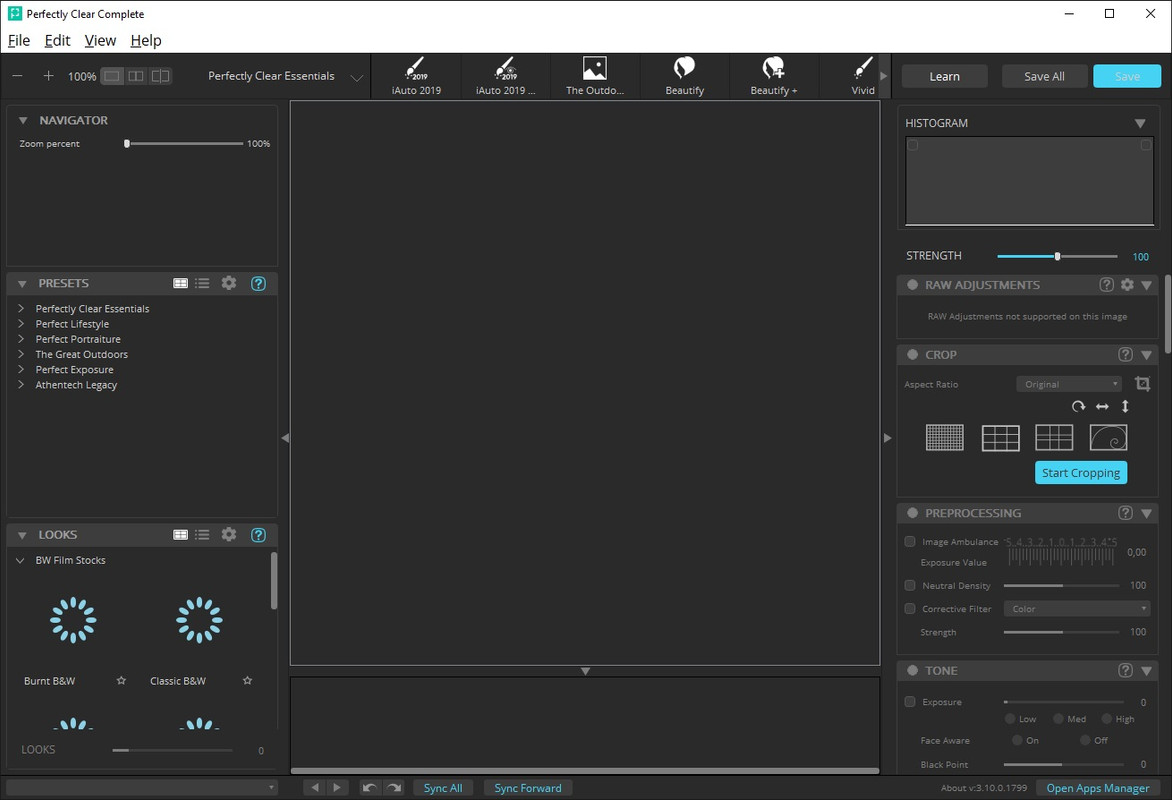The image size is (1172, 800).
Task: Collapse the BW Film Stocks group
Action: (20, 560)
